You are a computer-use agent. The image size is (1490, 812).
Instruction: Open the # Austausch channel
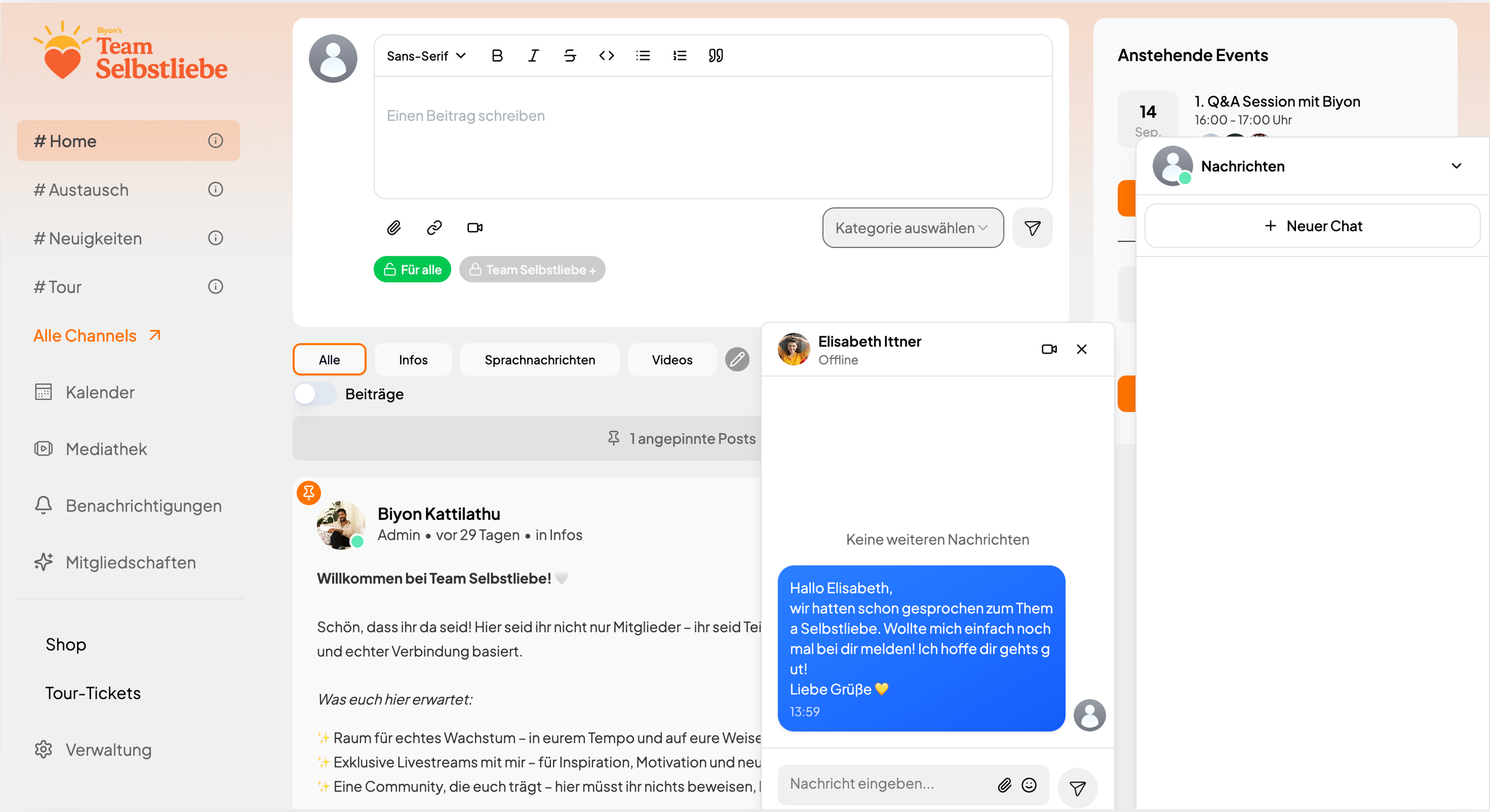point(81,189)
